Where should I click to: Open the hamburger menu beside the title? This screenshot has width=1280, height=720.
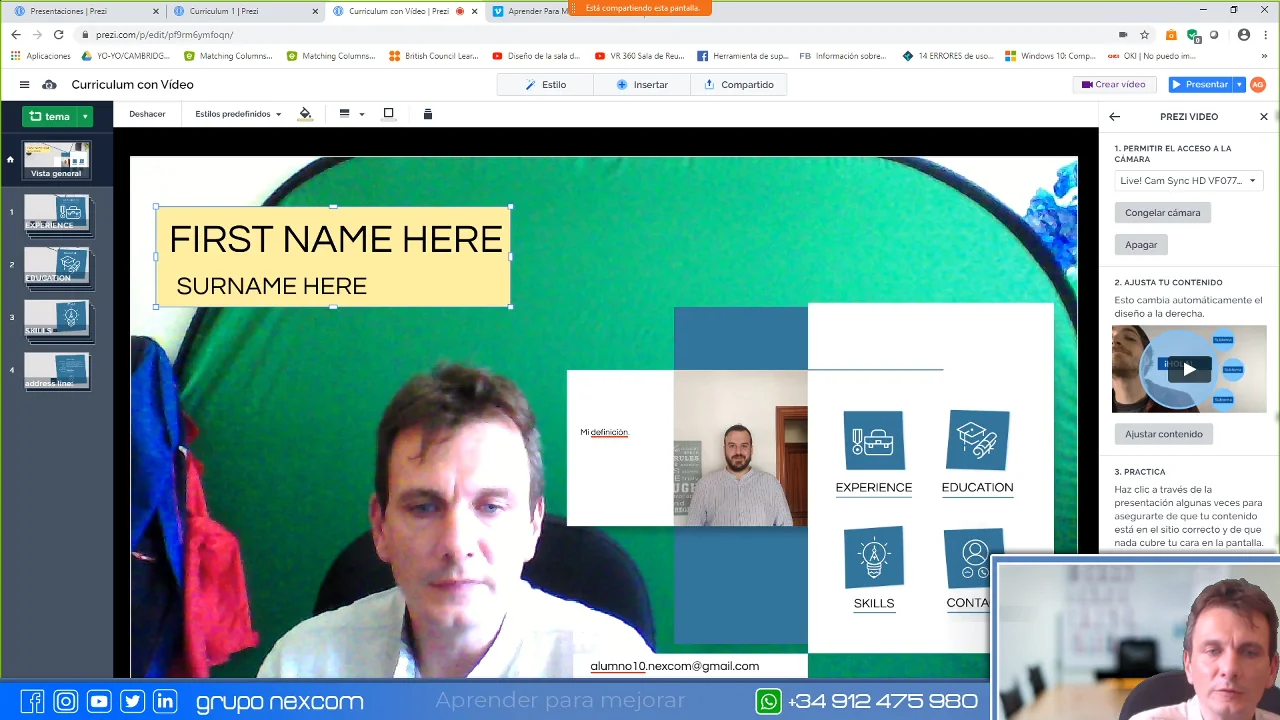pyautogui.click(x=24, y=85)
